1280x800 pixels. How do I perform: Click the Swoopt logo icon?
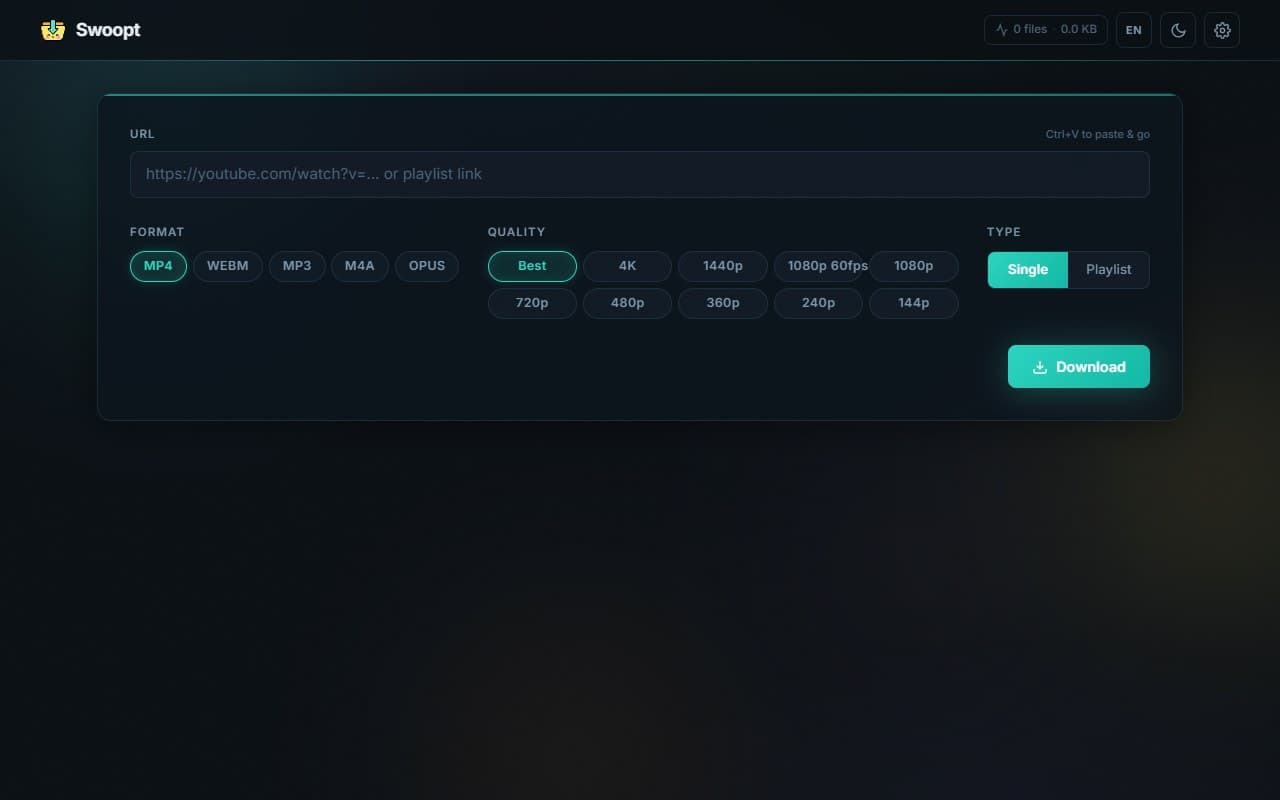[53, 30]
